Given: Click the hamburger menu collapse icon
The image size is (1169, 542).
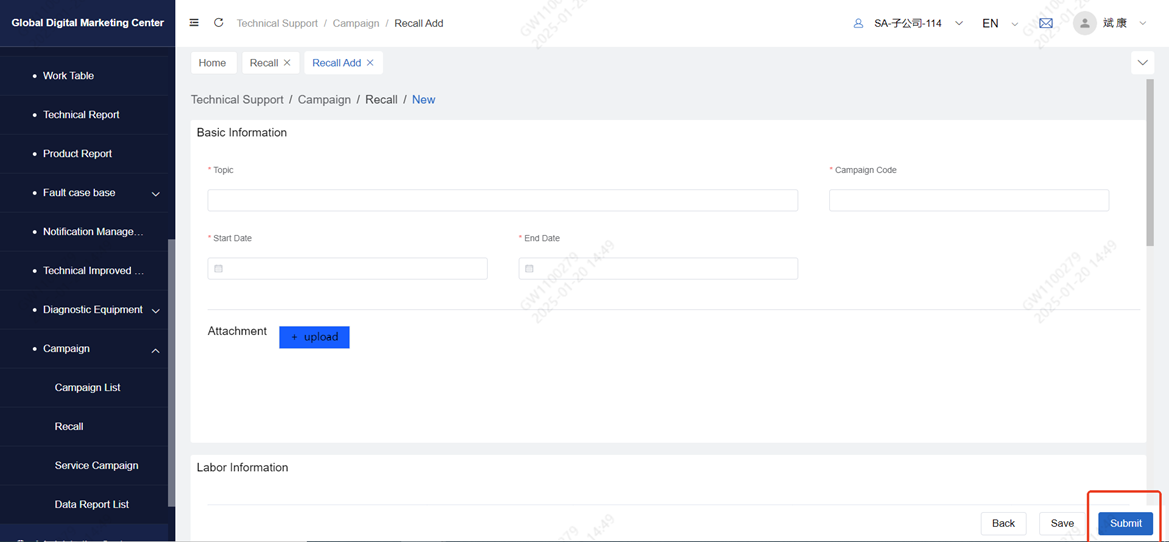Looking at the screenshot, I should coord(194,23).
